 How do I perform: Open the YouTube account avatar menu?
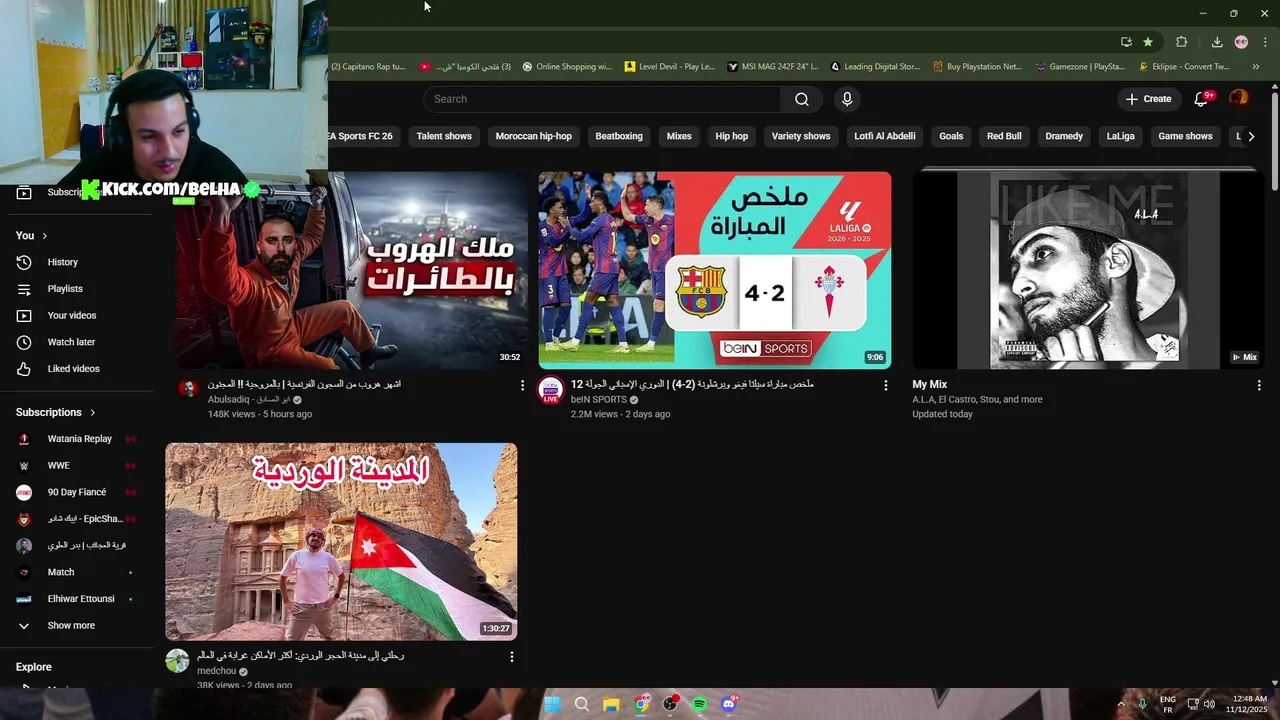tap(1239, 98)
